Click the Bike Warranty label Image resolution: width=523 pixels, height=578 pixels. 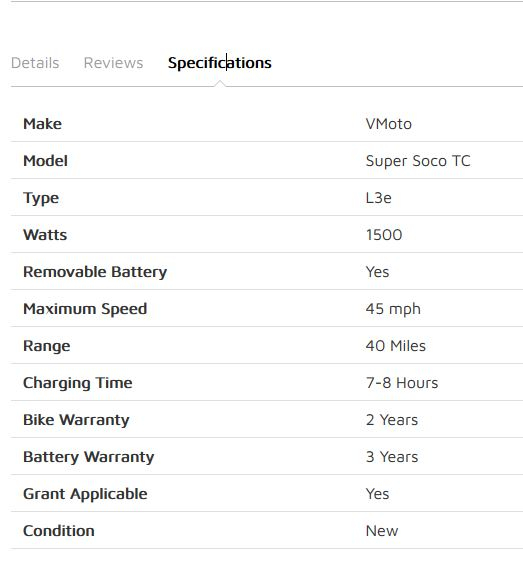click(x=76, y=420)
